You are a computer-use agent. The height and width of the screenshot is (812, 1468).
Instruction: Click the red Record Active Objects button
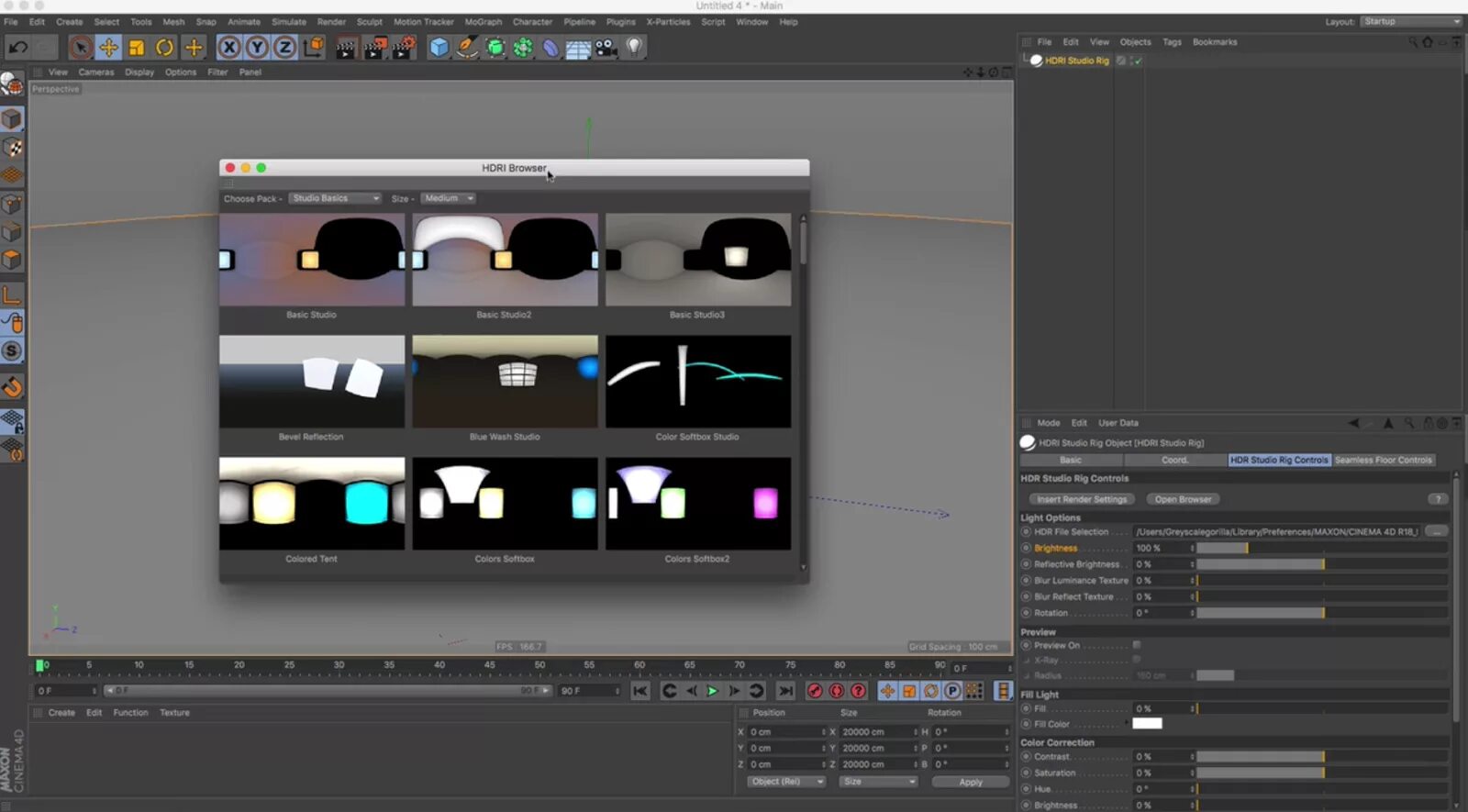pos(815,691)
